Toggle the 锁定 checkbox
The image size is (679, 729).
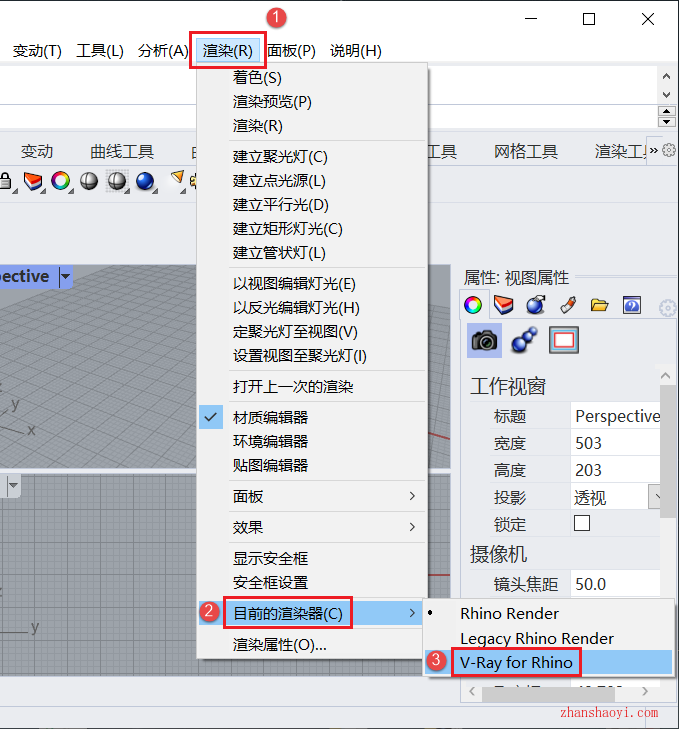(582, 523)
